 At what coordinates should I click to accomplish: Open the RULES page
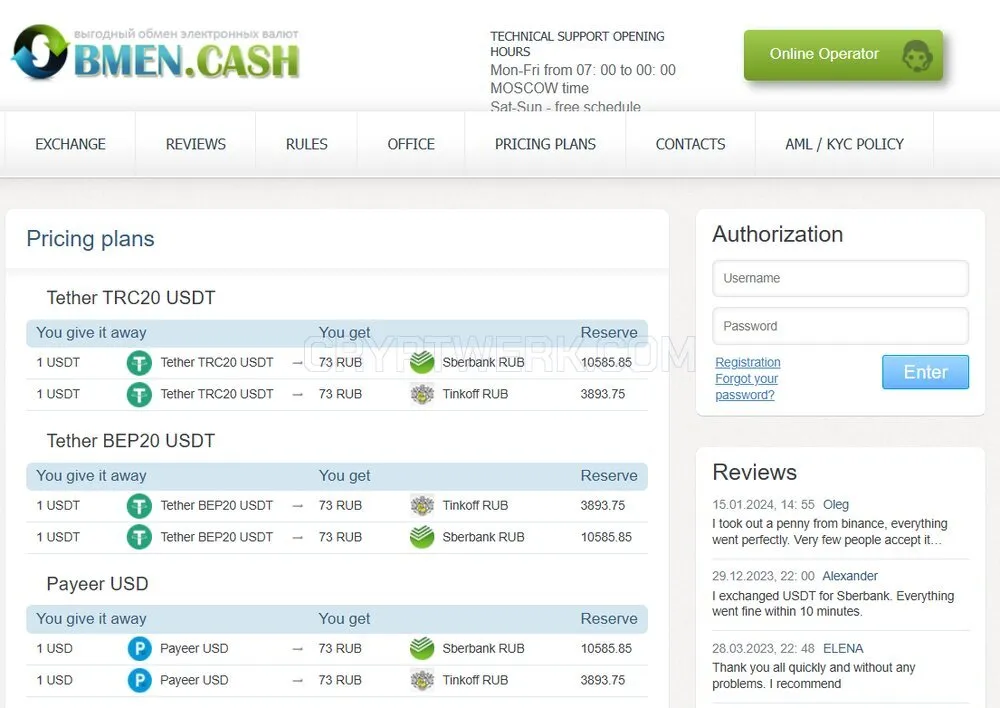click(307, 144)
